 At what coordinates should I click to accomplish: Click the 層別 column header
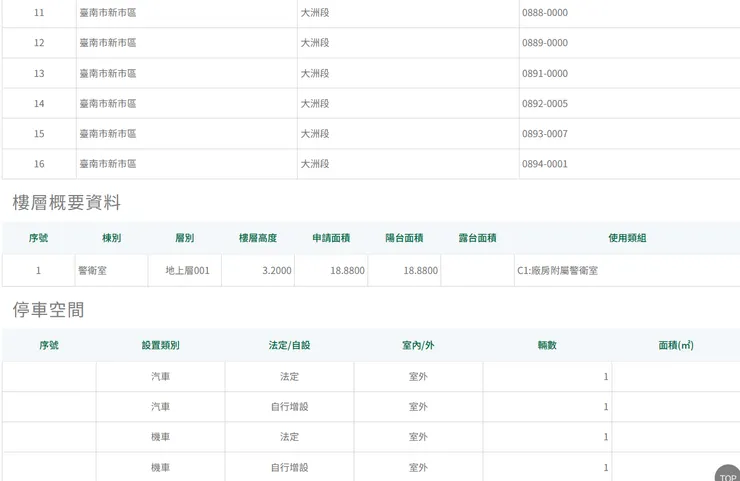coord(185,238)
